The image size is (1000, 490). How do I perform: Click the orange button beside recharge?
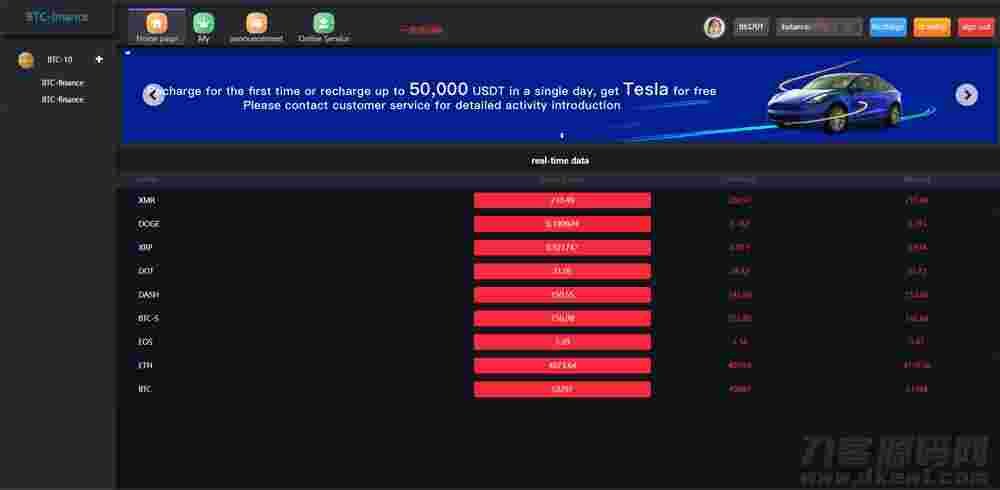[932, 27]
